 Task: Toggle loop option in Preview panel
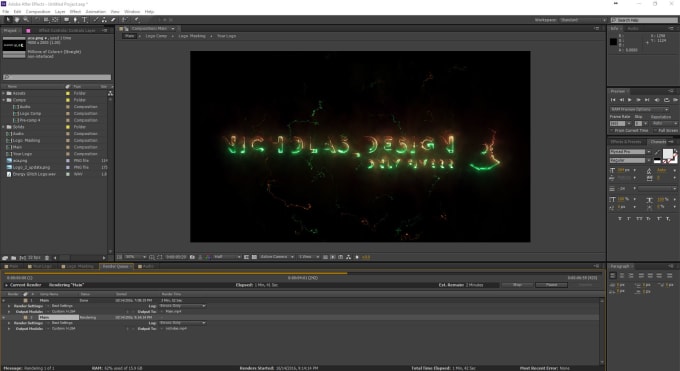667,100
